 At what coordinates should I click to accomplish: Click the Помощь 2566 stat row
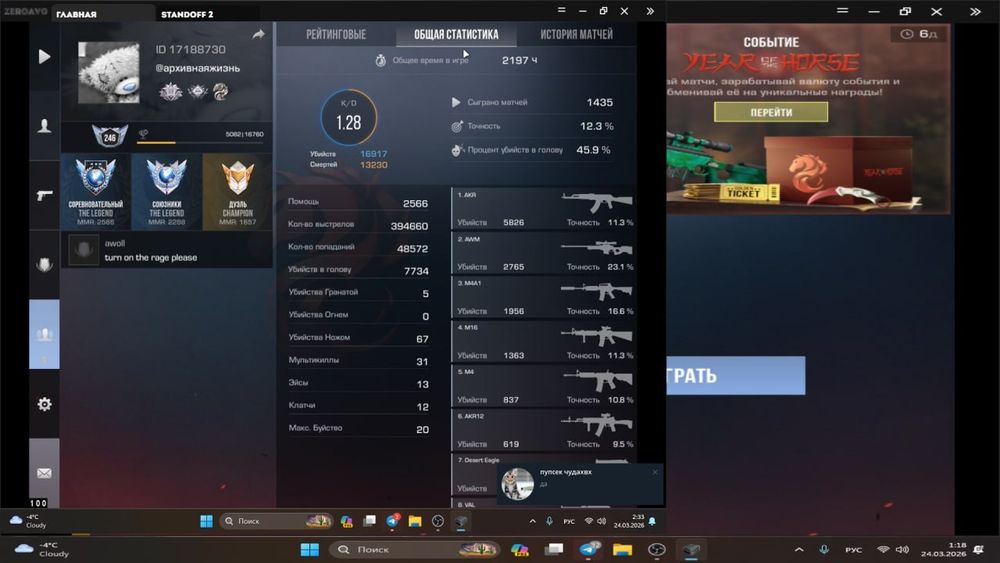(358, 203)
